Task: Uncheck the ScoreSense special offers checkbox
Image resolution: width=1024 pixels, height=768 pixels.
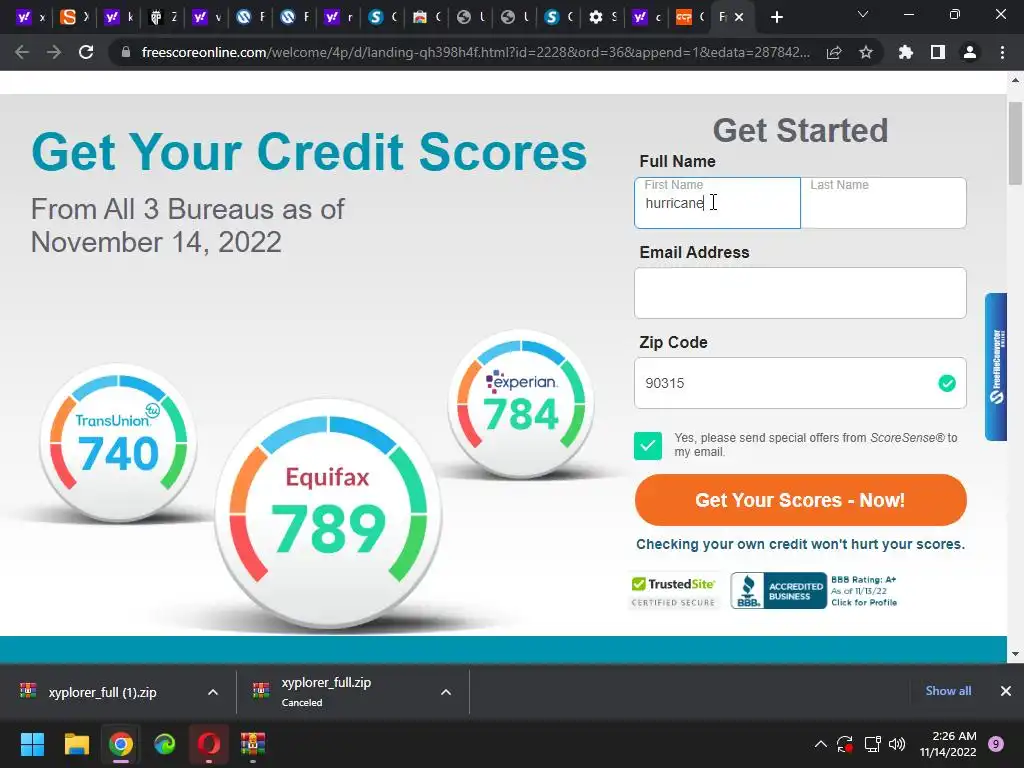Action: 648,445
